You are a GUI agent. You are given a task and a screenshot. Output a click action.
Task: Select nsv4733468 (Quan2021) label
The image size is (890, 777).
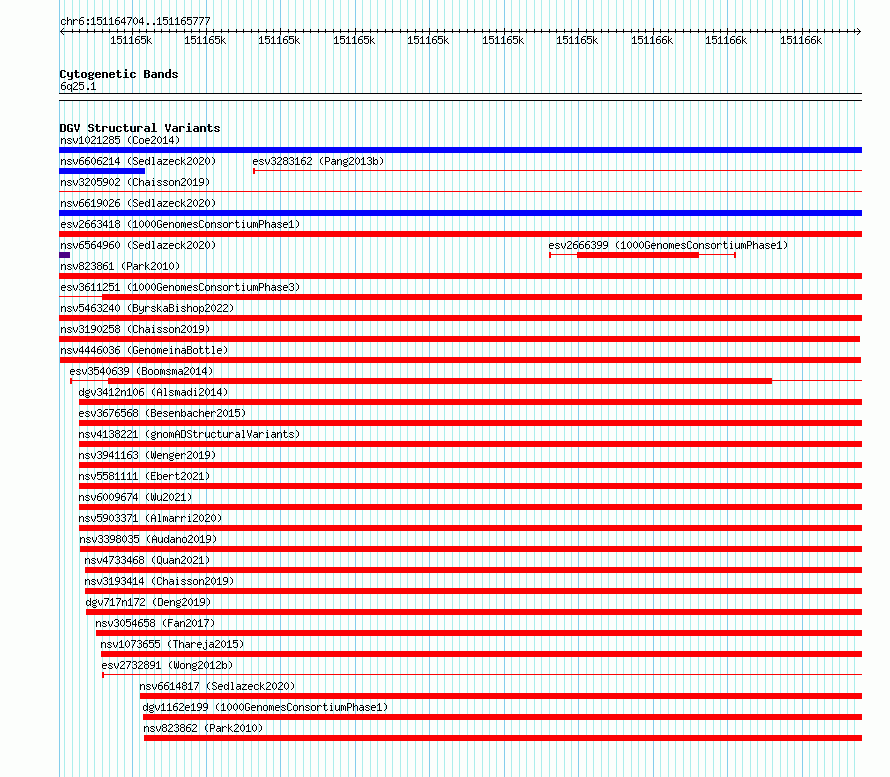pos(147,560)
